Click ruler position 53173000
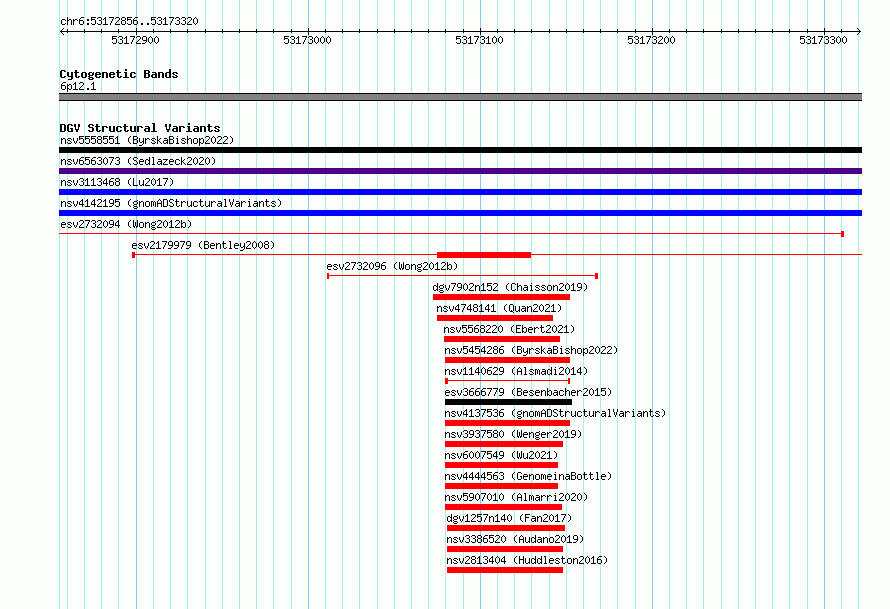Screen dimensions: 890x609 point(307,40)
